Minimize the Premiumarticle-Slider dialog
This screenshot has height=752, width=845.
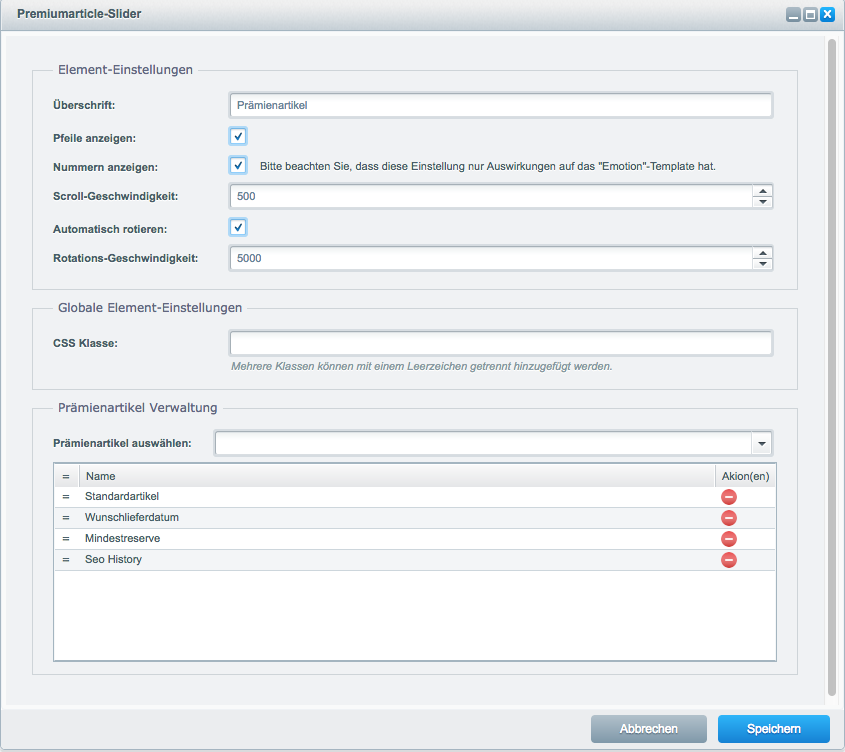tap(793, 15)
